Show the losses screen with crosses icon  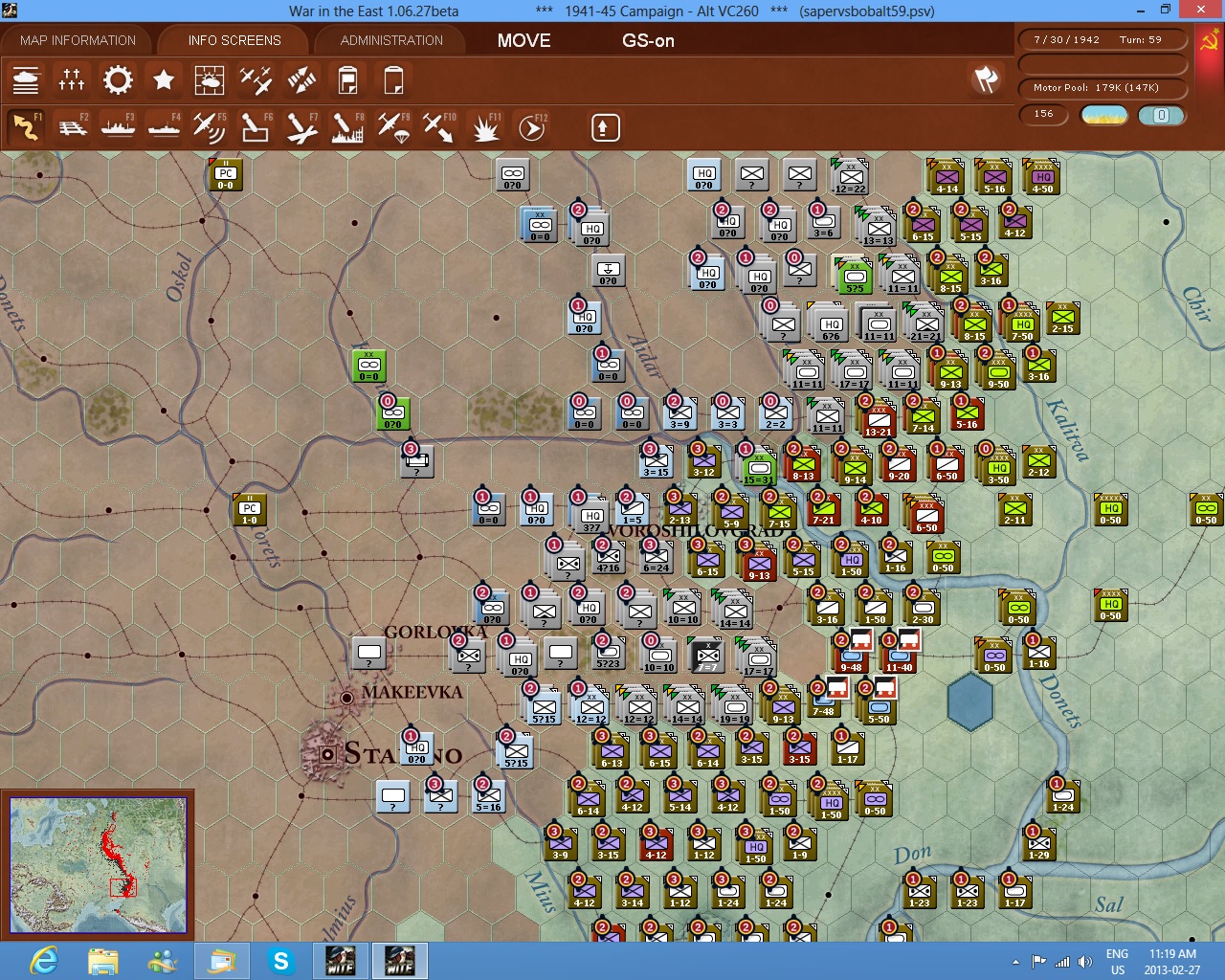pos(72,79)
